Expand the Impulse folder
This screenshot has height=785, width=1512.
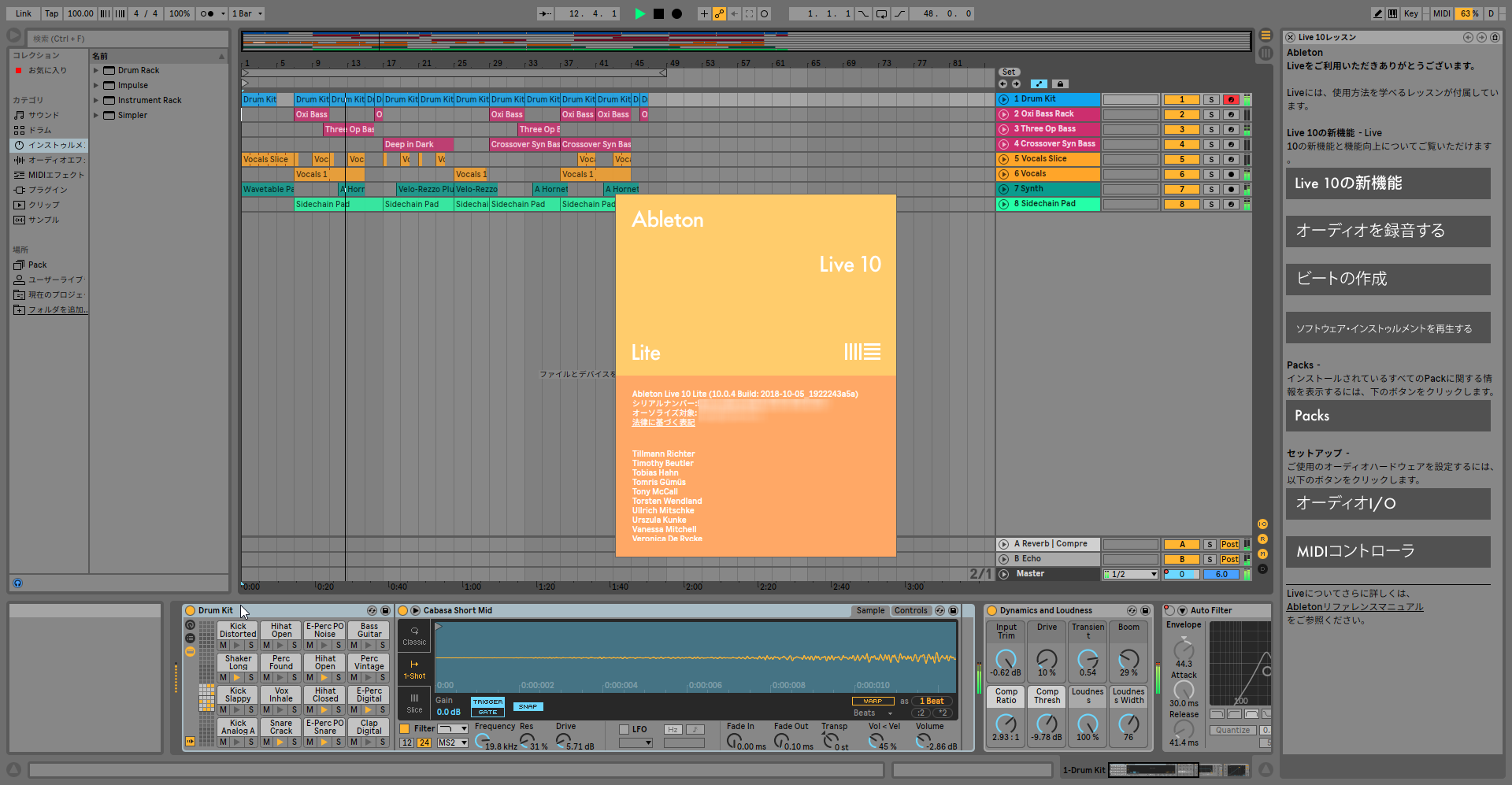[x=96, y=86]
